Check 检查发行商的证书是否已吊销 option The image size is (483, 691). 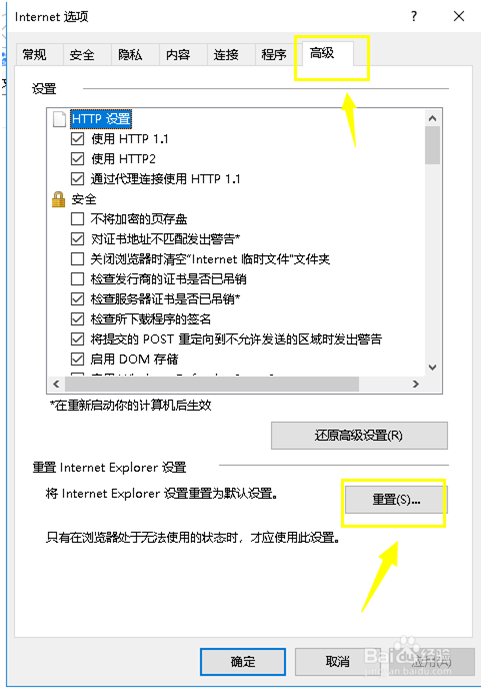(x=78, y=279)
